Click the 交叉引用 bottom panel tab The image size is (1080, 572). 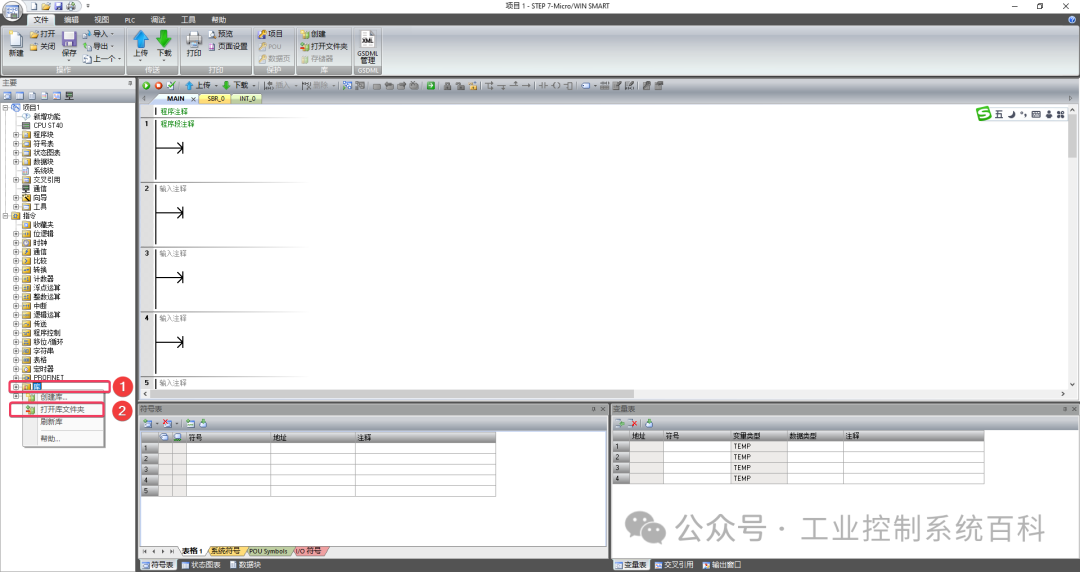click(674, 565)
